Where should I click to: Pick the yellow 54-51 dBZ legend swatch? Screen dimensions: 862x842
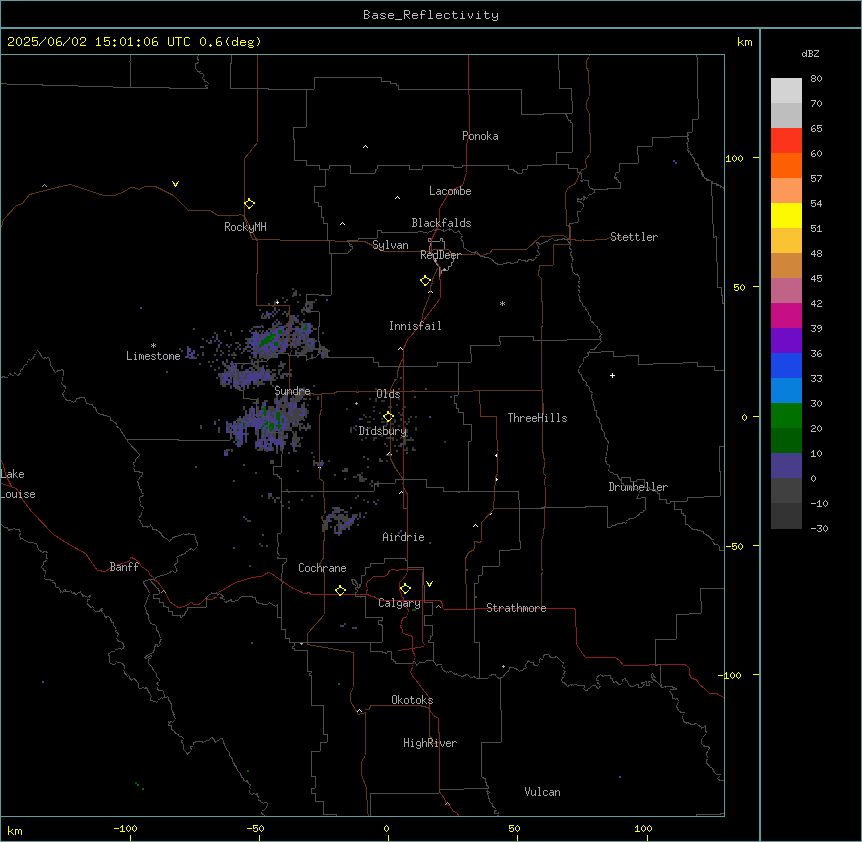click(786, 216)
